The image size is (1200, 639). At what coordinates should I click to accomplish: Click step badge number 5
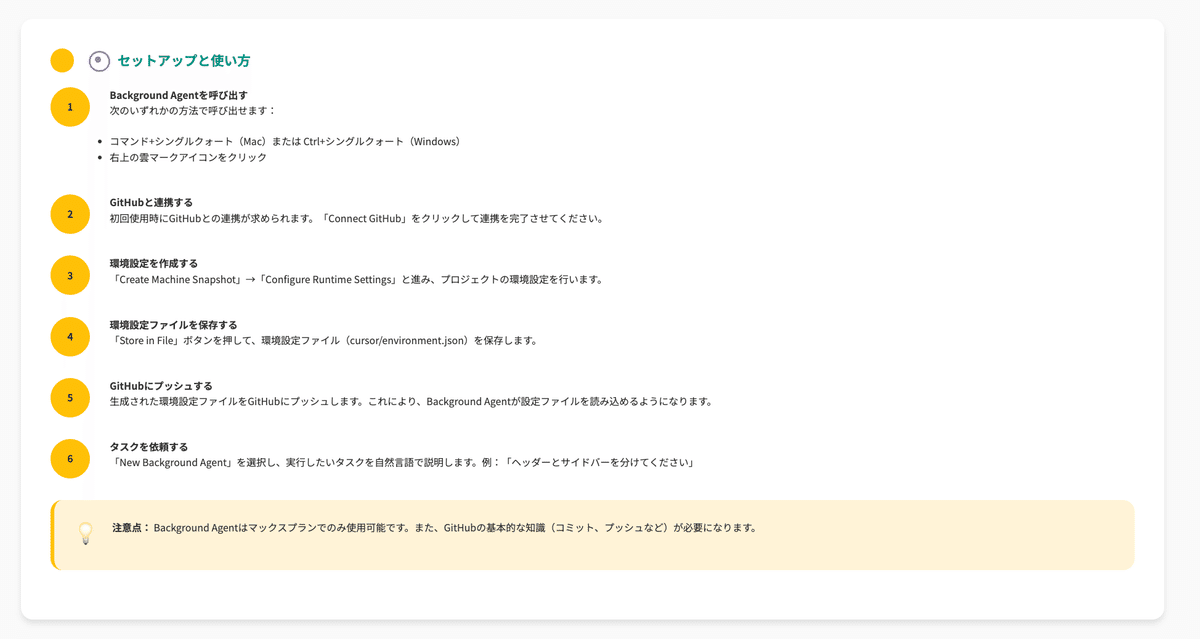point(69,398)
